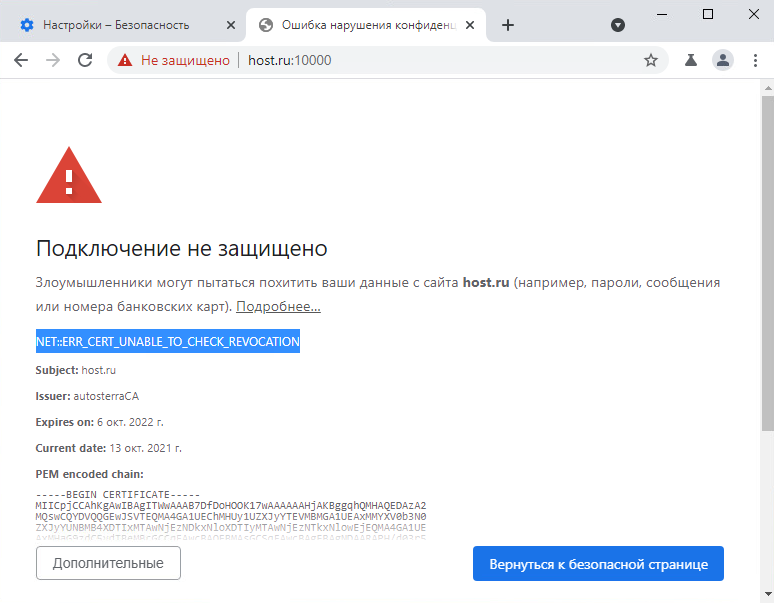The height and width of the screenshot is (603, 774).
Task: Open the Chrome labs flask icon
Action: (691, 60)
